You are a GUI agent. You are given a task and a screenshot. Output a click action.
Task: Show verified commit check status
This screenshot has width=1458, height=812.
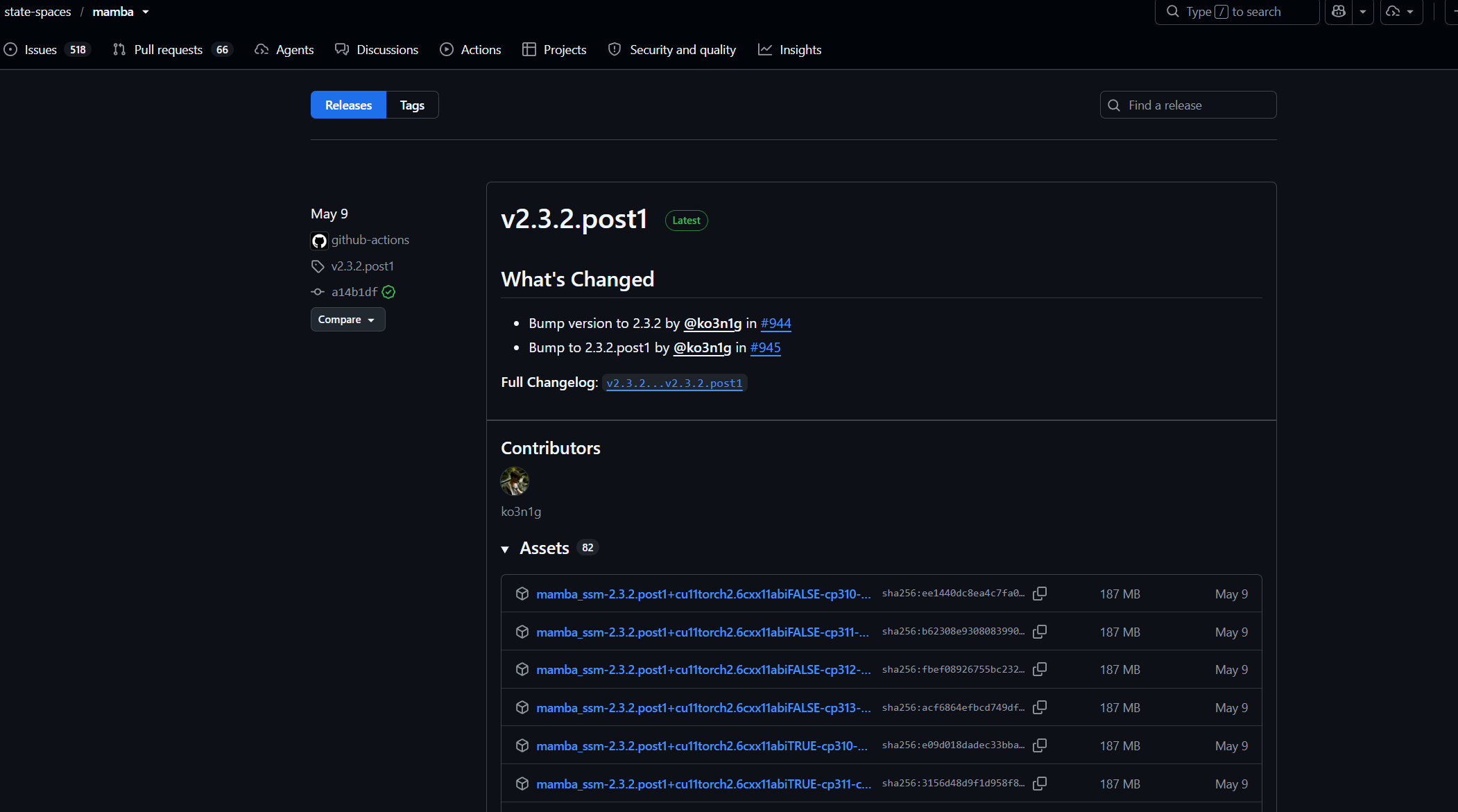tap(388, 292)
